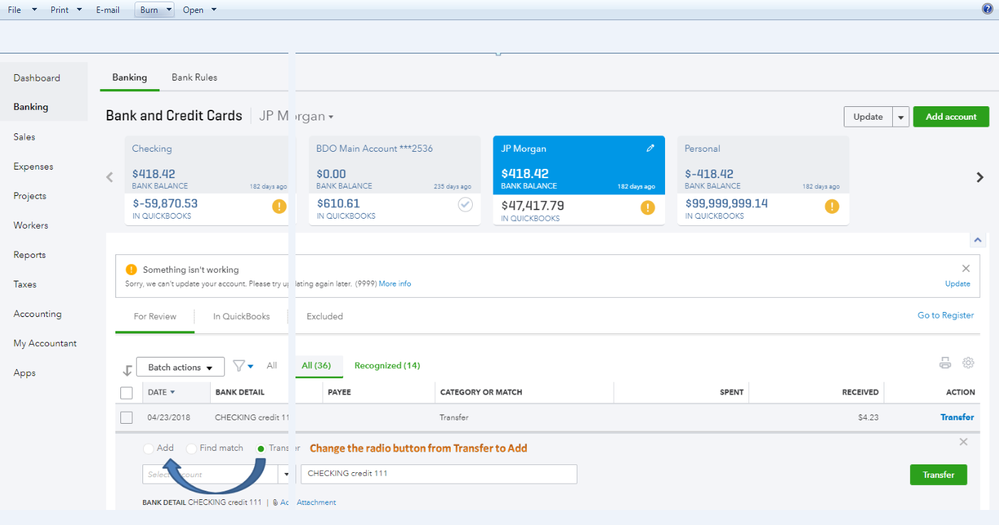Viewport: 999px width, 525px height.
Task: Select the Recognized (14) filter tab
Action: coord(387,365)
